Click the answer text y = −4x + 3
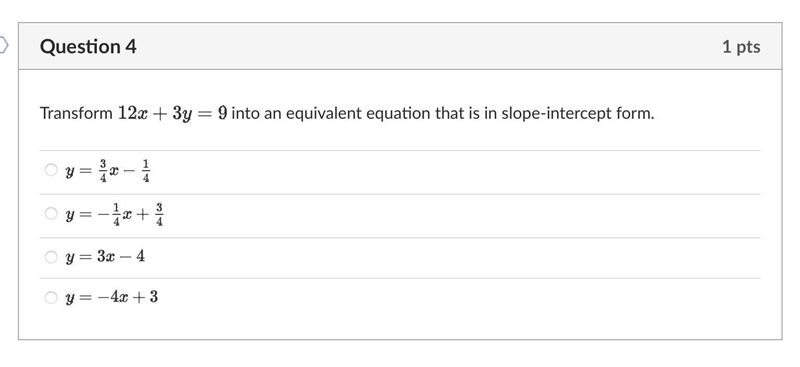Viewport: 800px width, 367px height. point(112,297)
